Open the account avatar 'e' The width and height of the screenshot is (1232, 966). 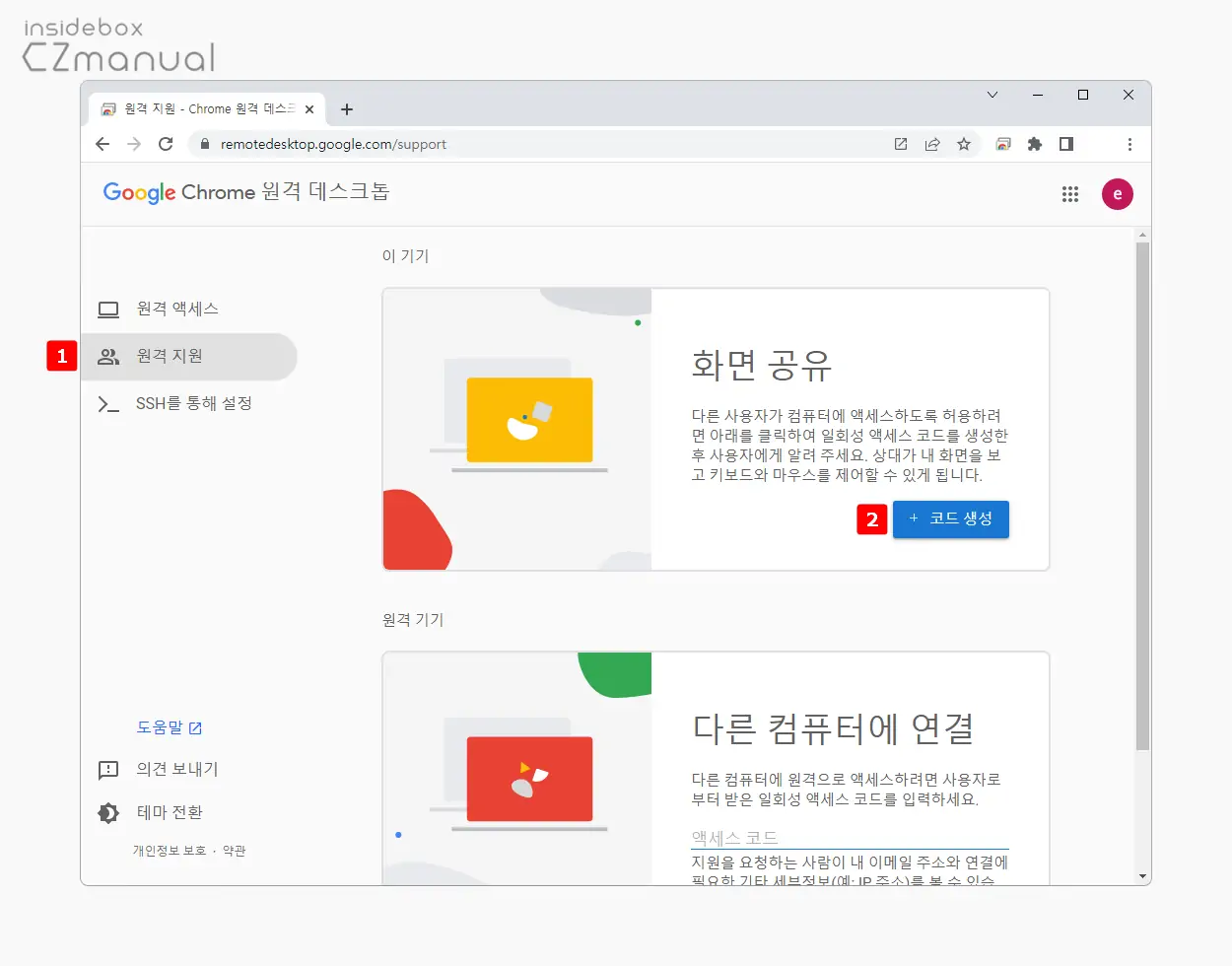click(x=1118, y=194)
